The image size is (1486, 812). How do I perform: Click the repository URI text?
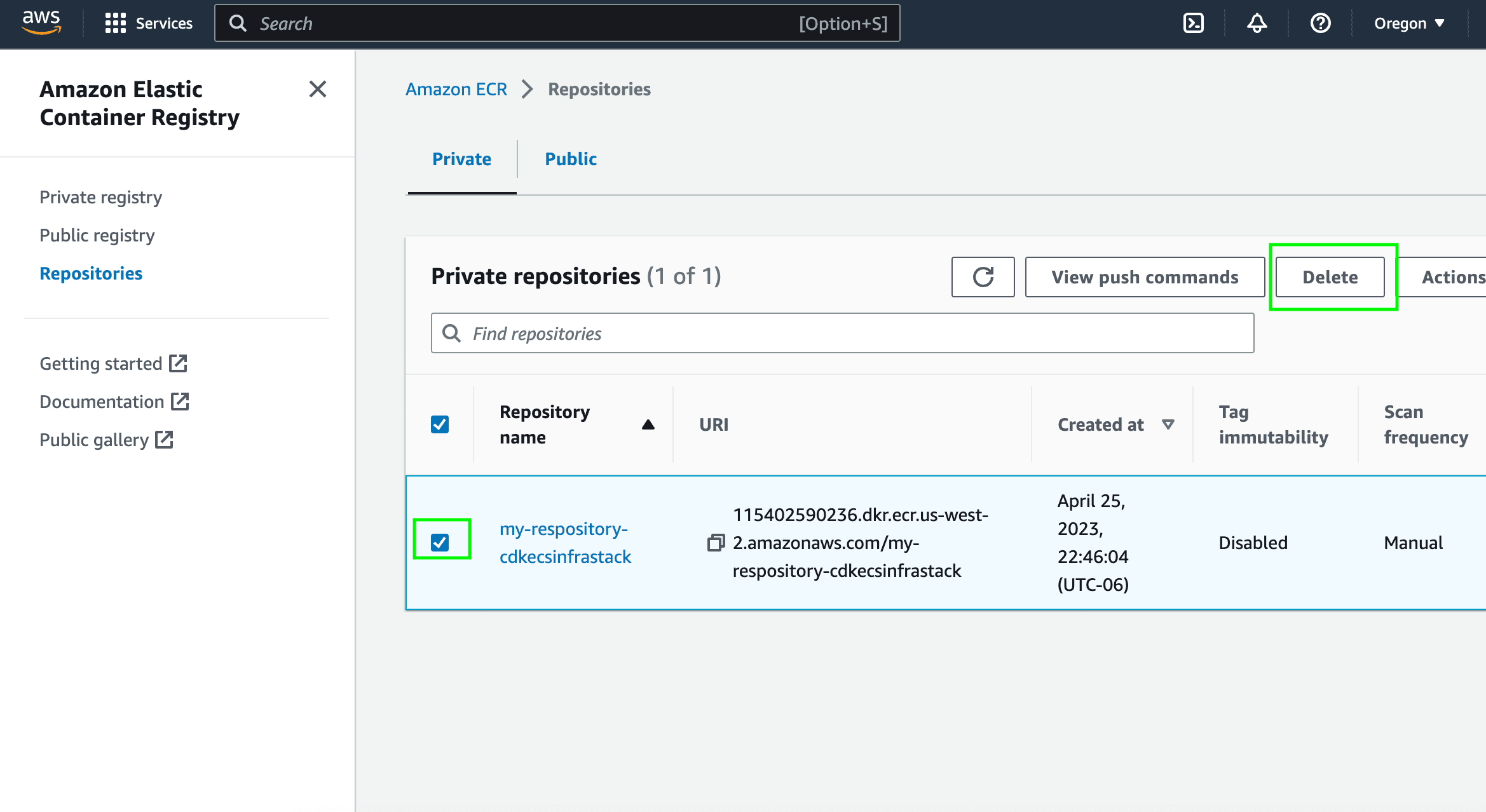[861, 543]
